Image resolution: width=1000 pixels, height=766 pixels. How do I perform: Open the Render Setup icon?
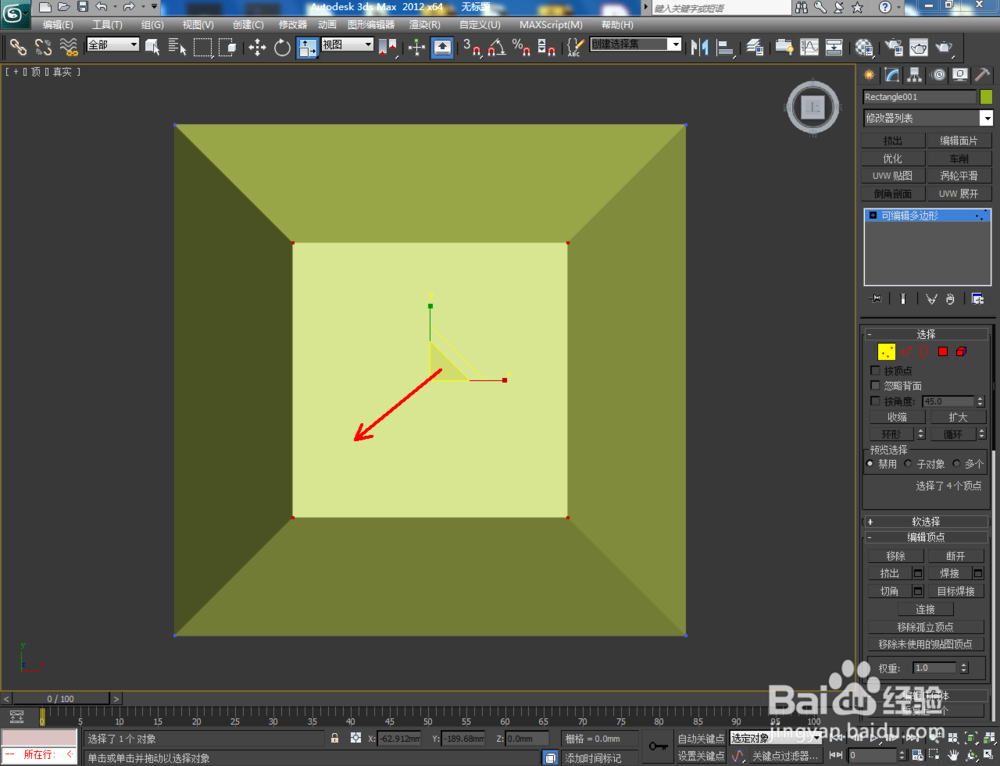click(x=895, y=47)
